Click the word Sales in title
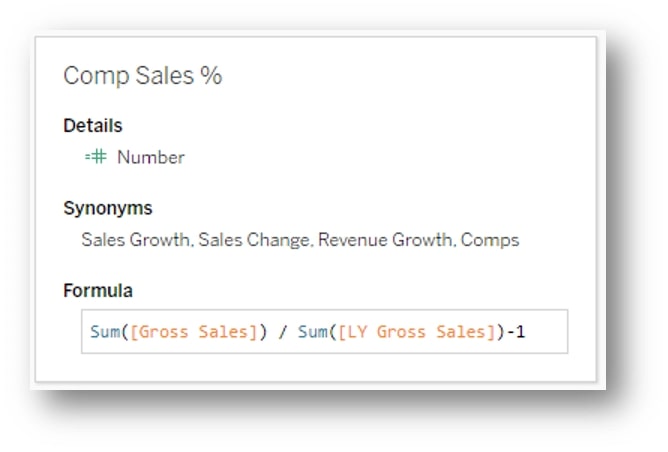The width and height of the screenshot is (668, 452). (x=165, y=75)
